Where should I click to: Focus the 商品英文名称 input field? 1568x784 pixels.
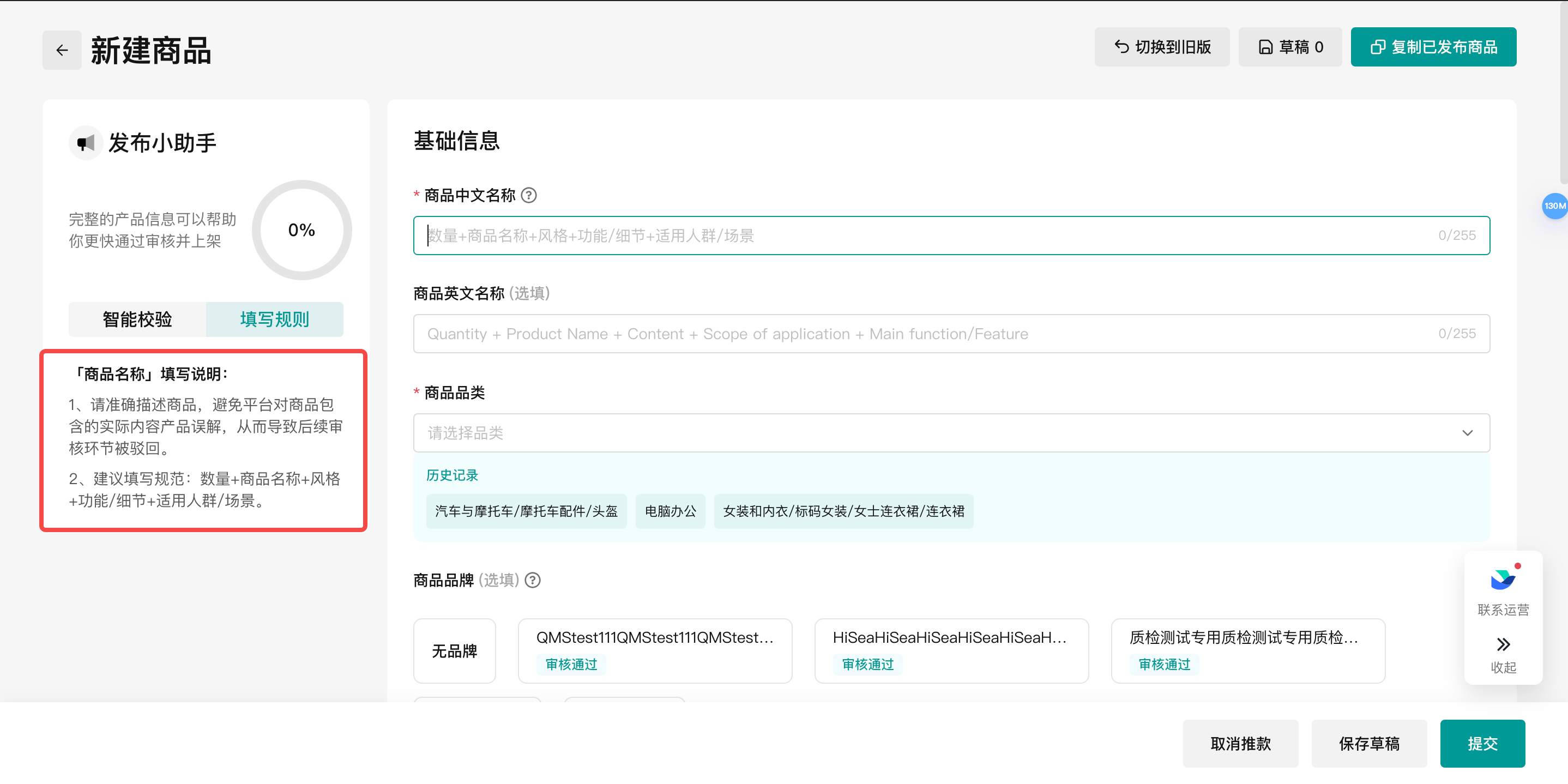coord(951,334)
